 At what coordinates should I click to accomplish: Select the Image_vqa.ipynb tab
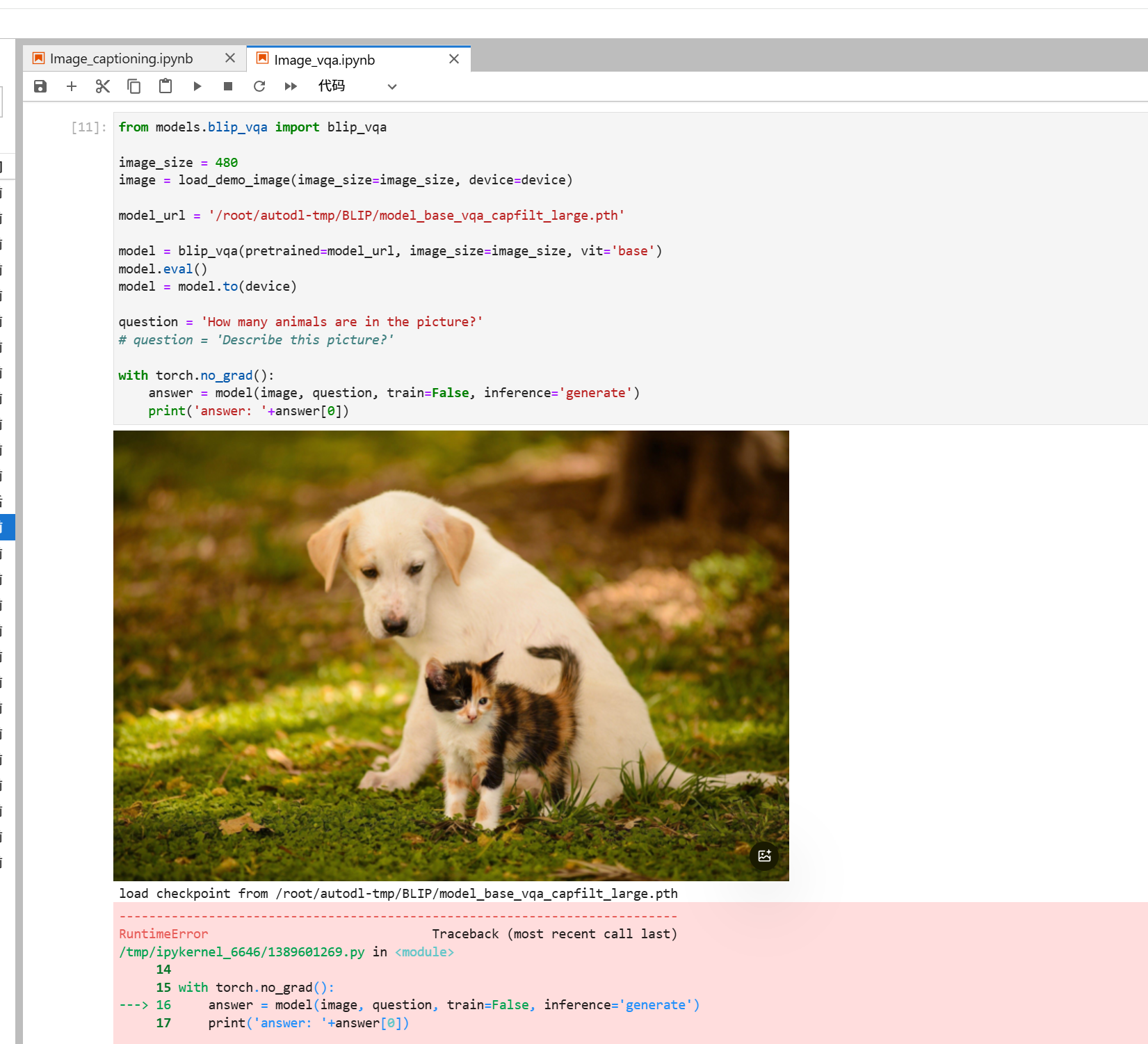pyautogui.click(x=325, y=61)
